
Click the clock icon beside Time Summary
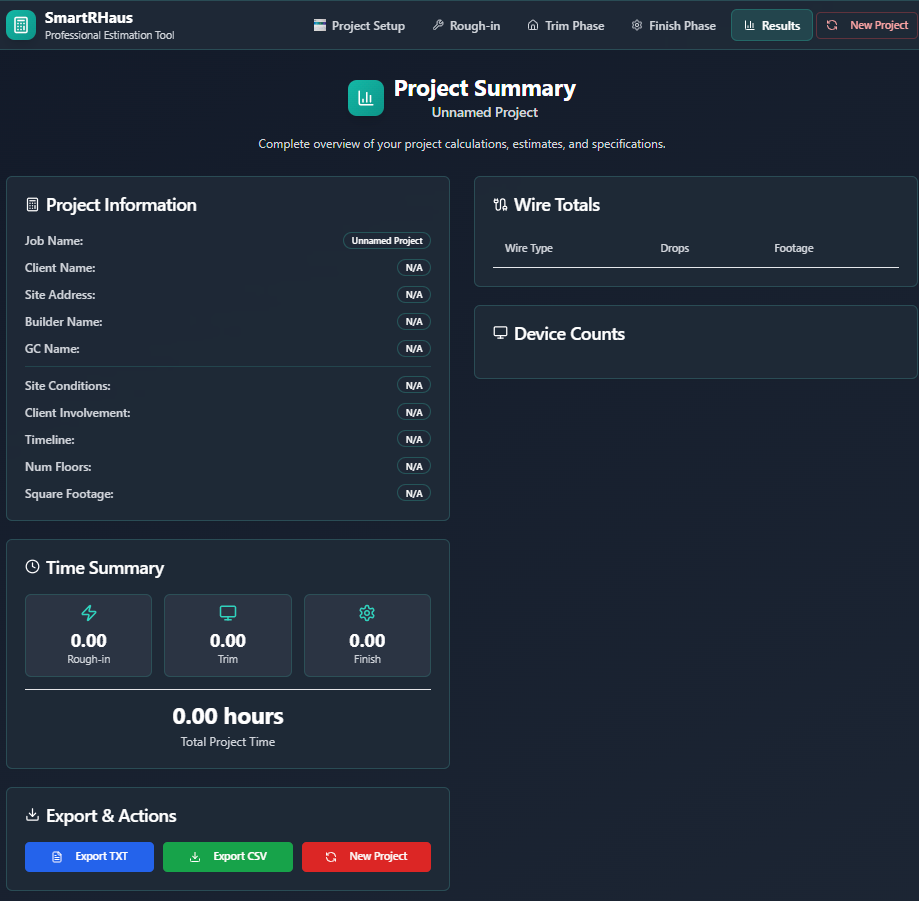pyautogui.click(x=33, y=567)
